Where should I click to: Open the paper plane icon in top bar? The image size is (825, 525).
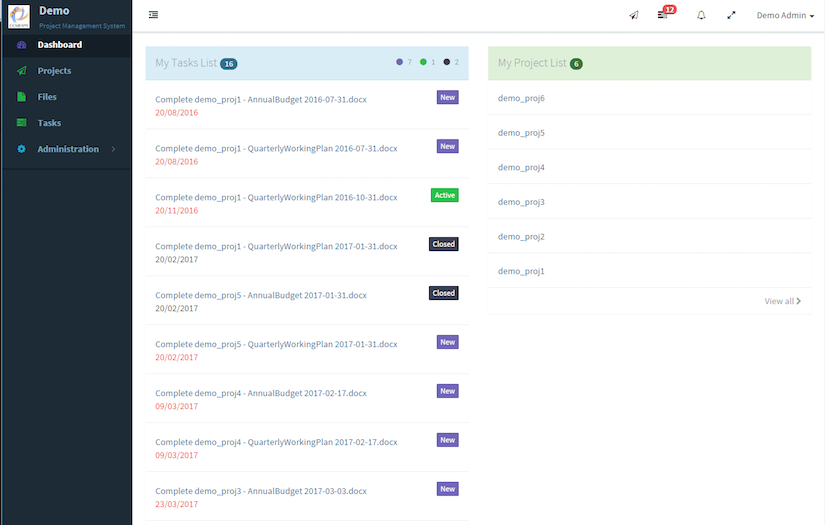pos(634,15)
